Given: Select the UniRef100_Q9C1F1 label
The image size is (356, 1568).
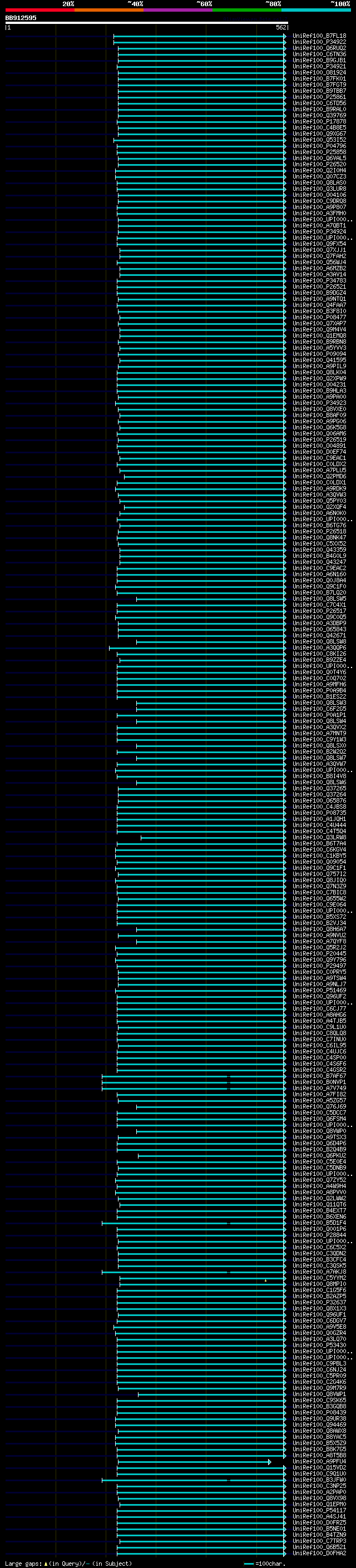Looking at the screenshot, I should pos(319,868).
